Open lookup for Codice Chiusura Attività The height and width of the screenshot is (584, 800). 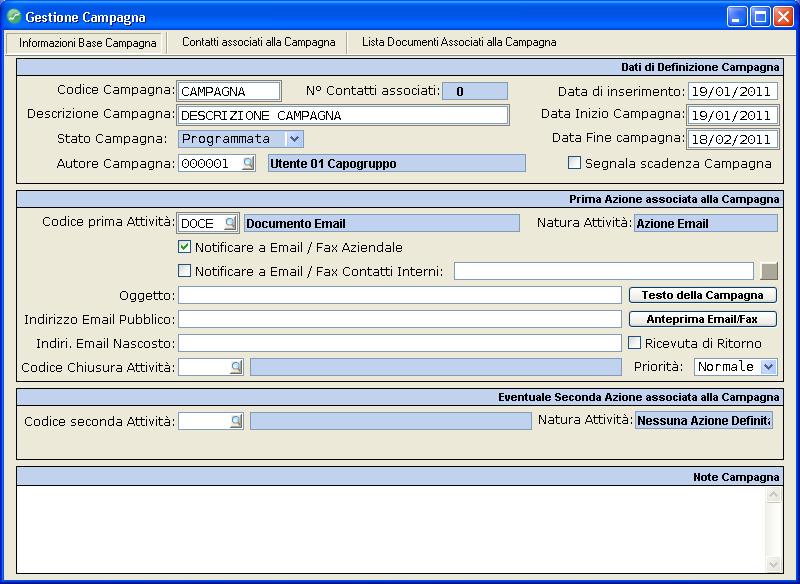236,367
